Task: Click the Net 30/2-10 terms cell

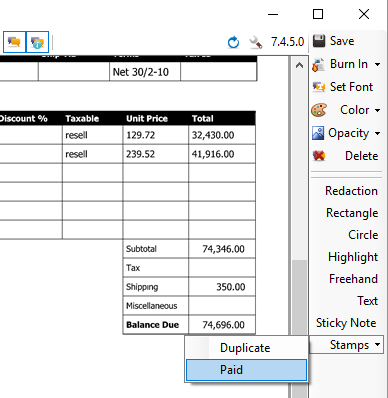Action: pos(145,72)
